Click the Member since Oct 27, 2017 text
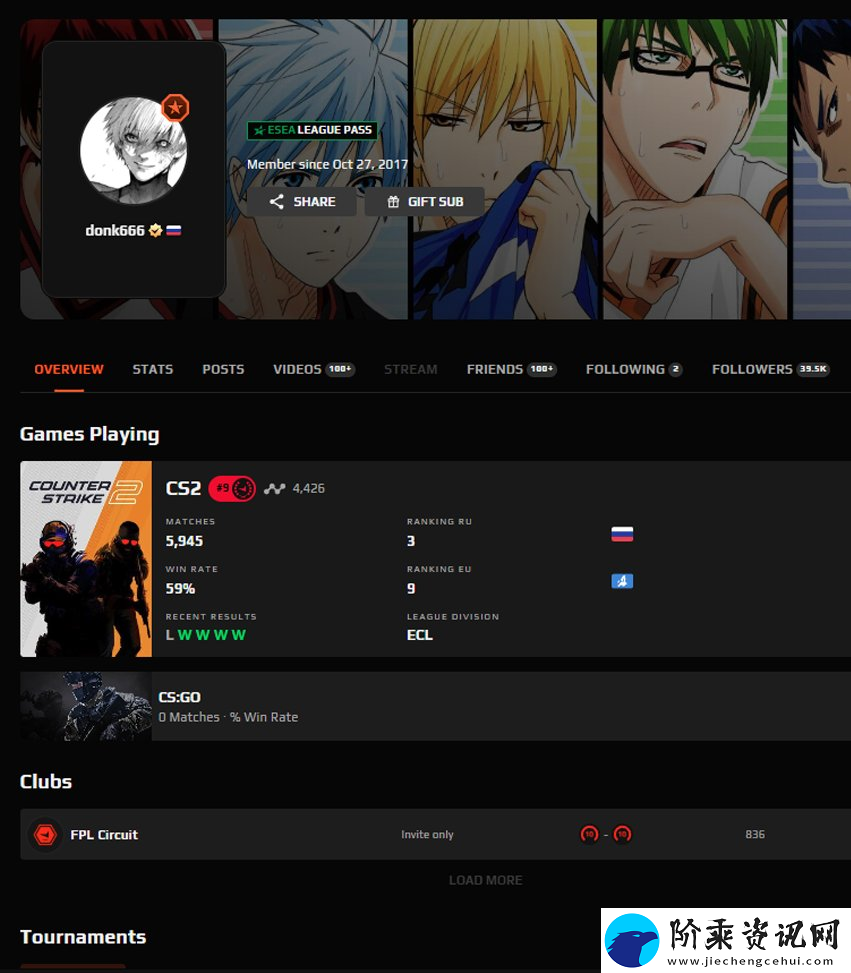The width and height of the screenshot is (851, 973). [x=327, y=164]
